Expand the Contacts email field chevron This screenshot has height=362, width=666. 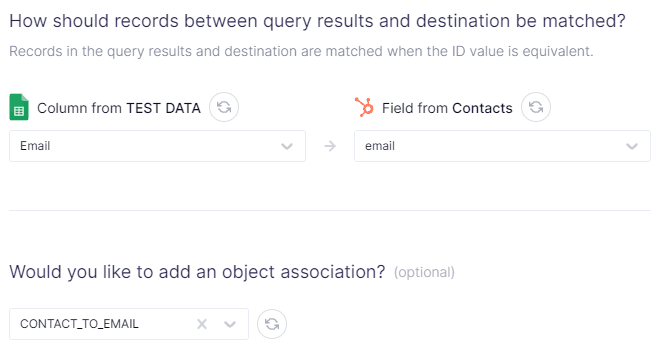(x=632, y=146)
